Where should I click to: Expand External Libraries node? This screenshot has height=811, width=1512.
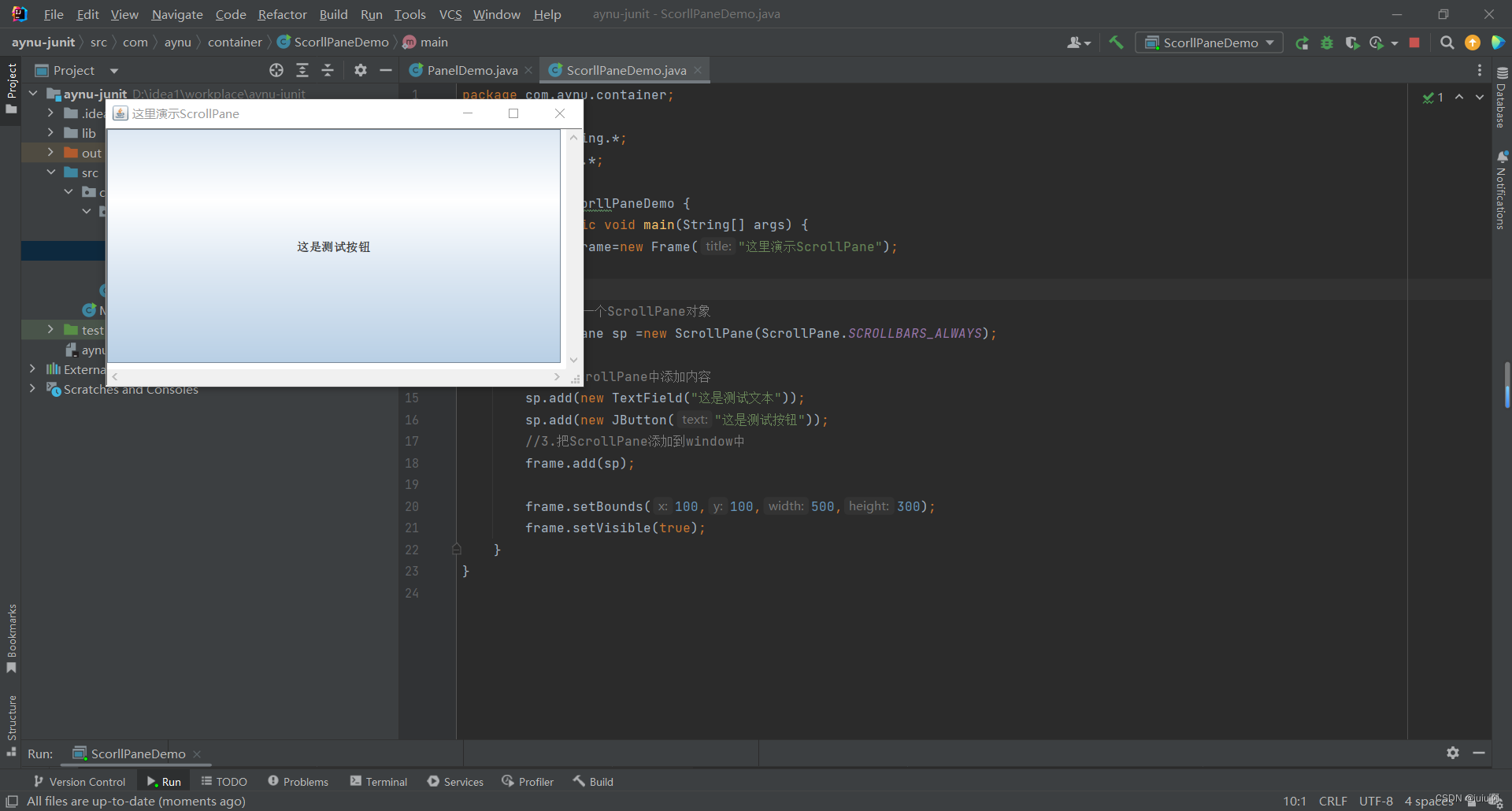[32, 368]
